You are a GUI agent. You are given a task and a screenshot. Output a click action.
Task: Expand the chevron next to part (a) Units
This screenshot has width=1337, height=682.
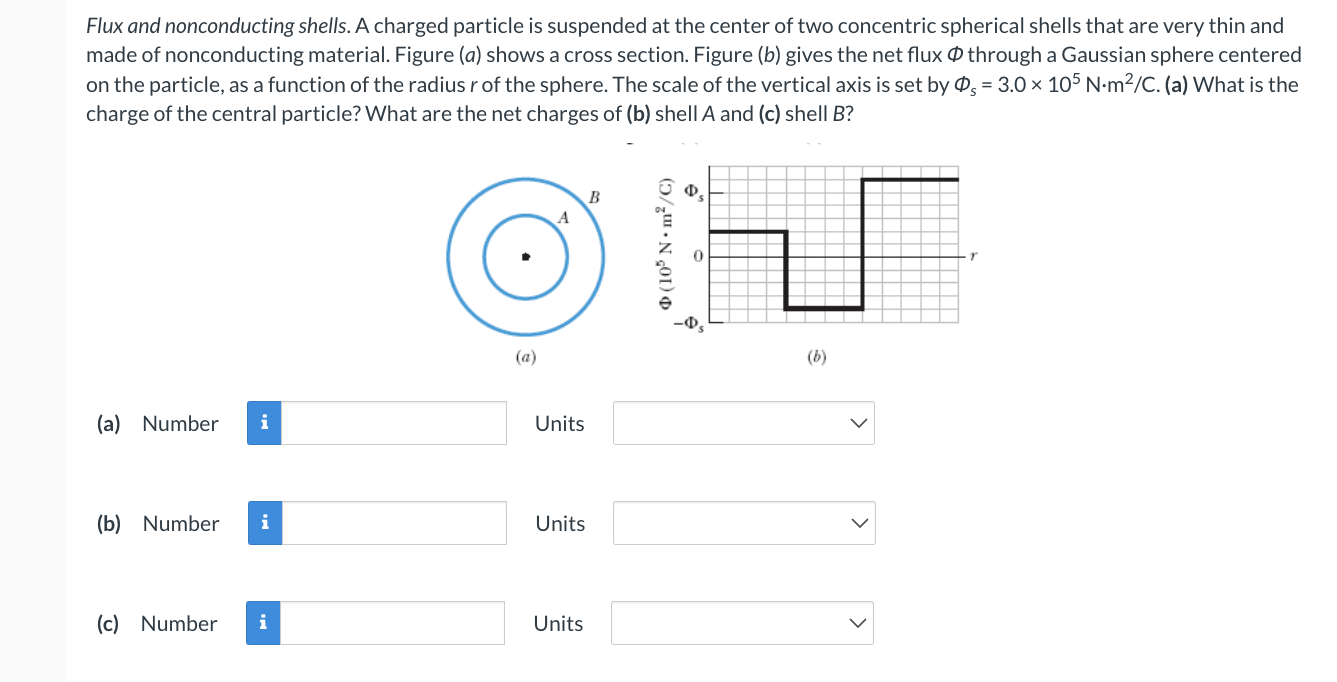(x=857, y=423)
